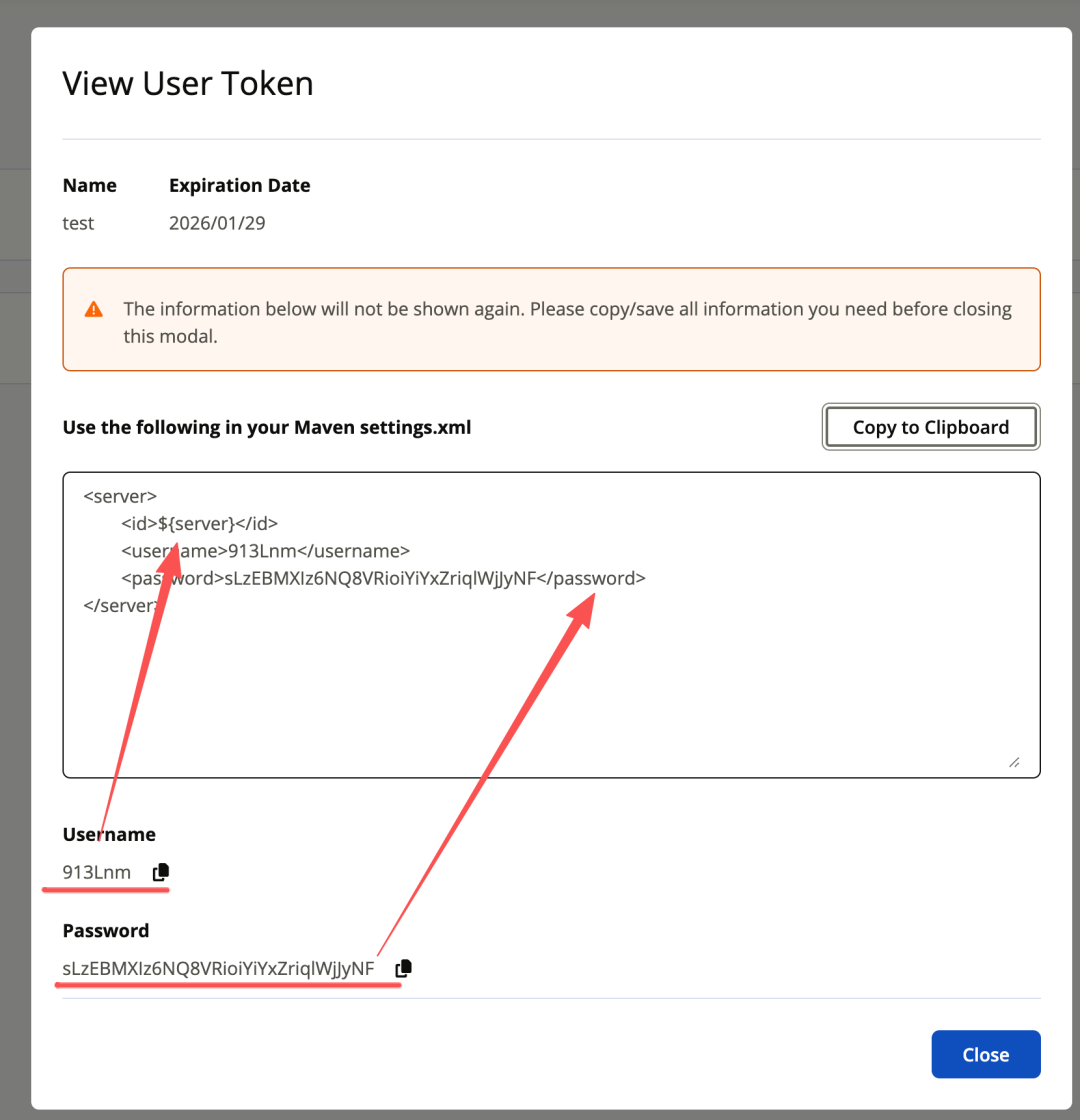The height and width of the screenshot is (1120, 1080).
Task: Click the expiration date 2026/01/29
Action: coord(217,224)
